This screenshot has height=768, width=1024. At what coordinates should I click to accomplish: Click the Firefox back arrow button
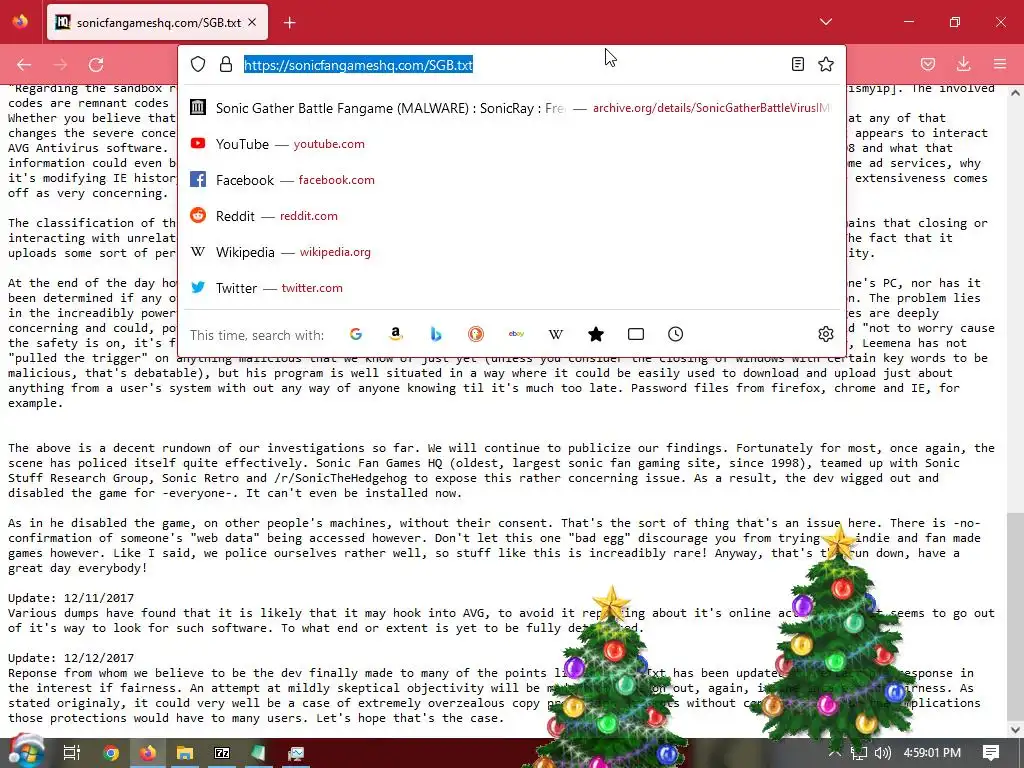click(x=24, y=65)
